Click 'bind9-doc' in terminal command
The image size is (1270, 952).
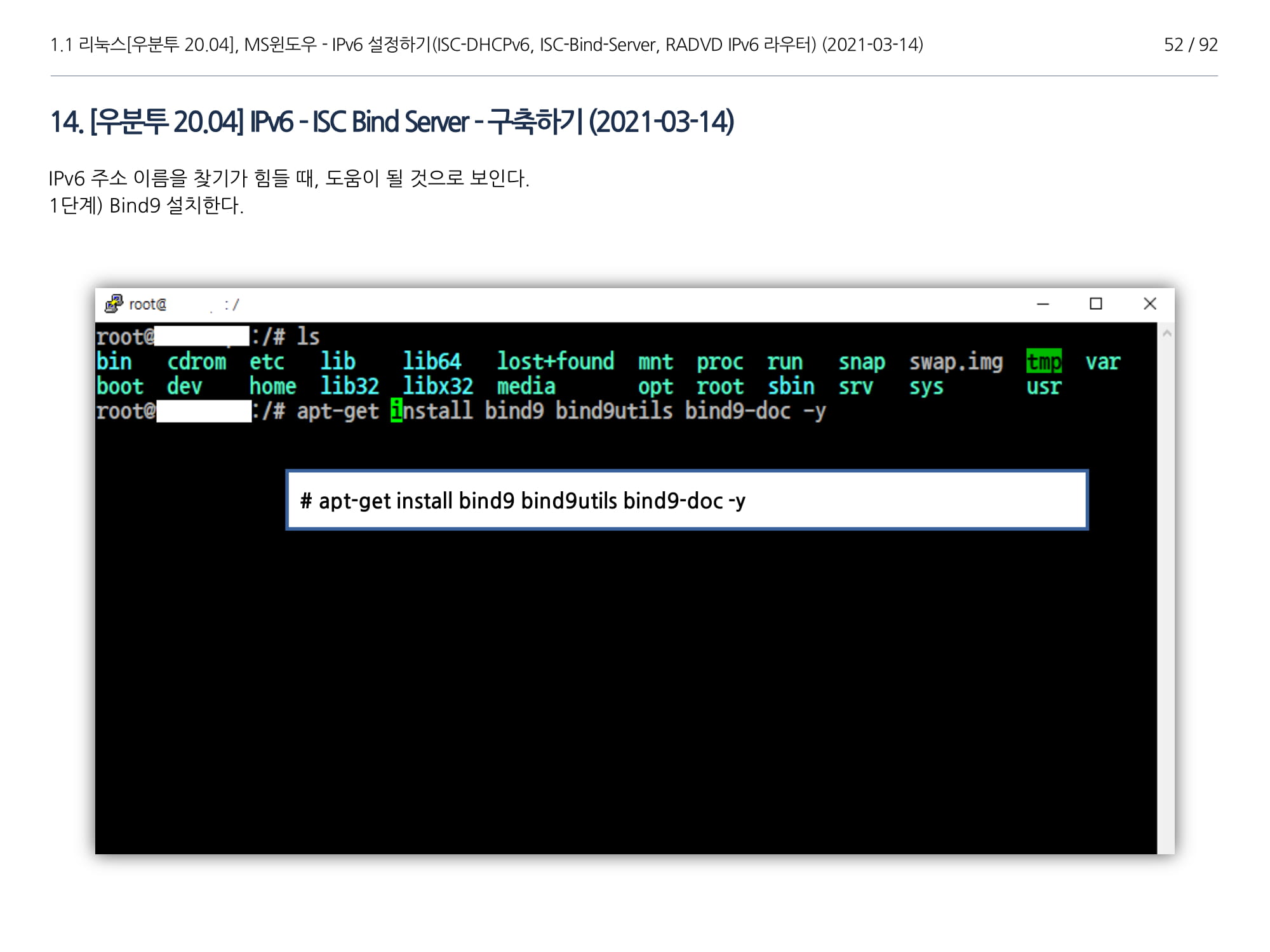(737, 411)
